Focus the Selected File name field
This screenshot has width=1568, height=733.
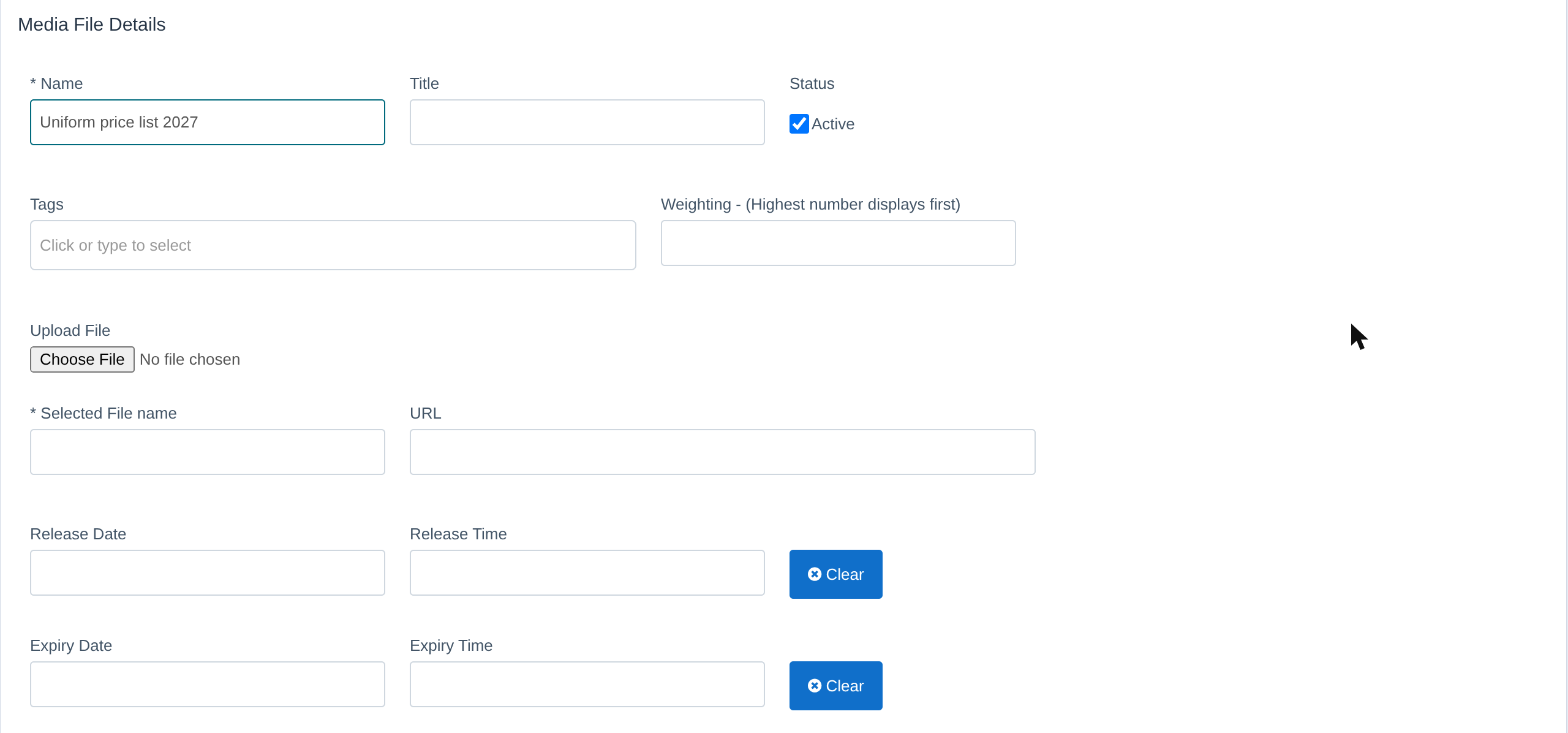point(207,452)
